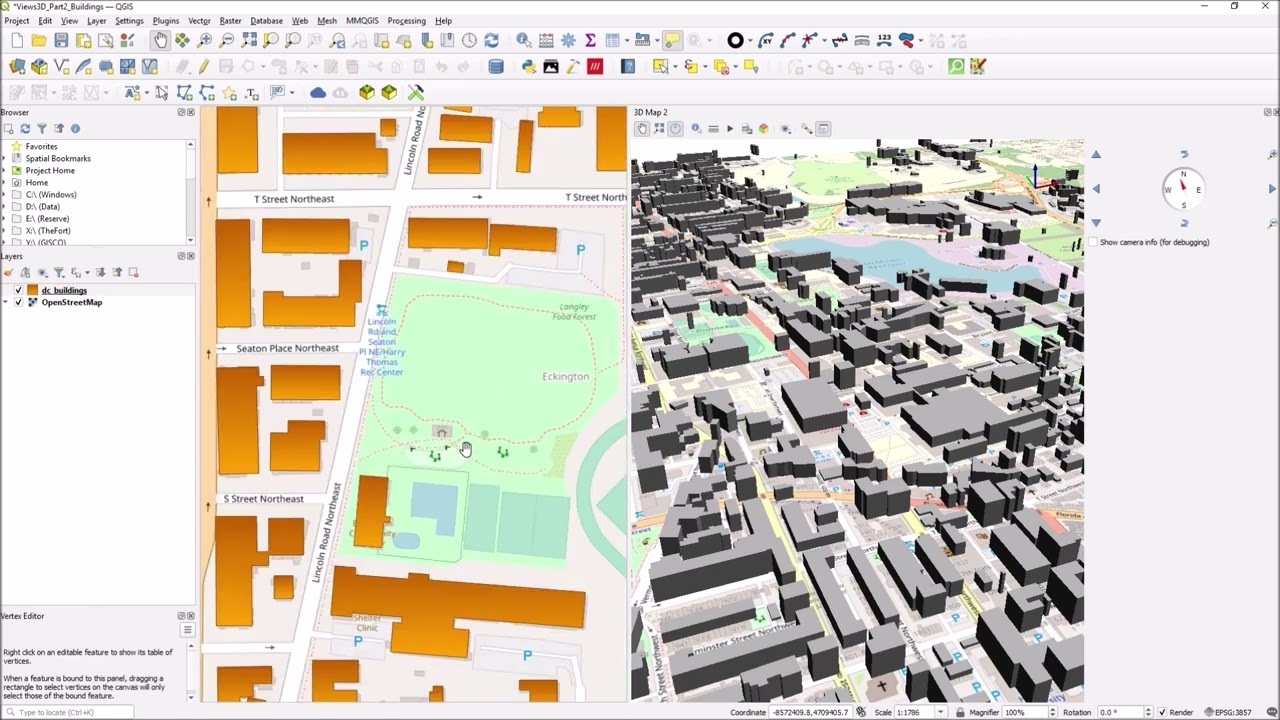Viewport: 1280px width, 720px height.
Task: Open the Scale dropdown in status bar
Action: [940, 712]
